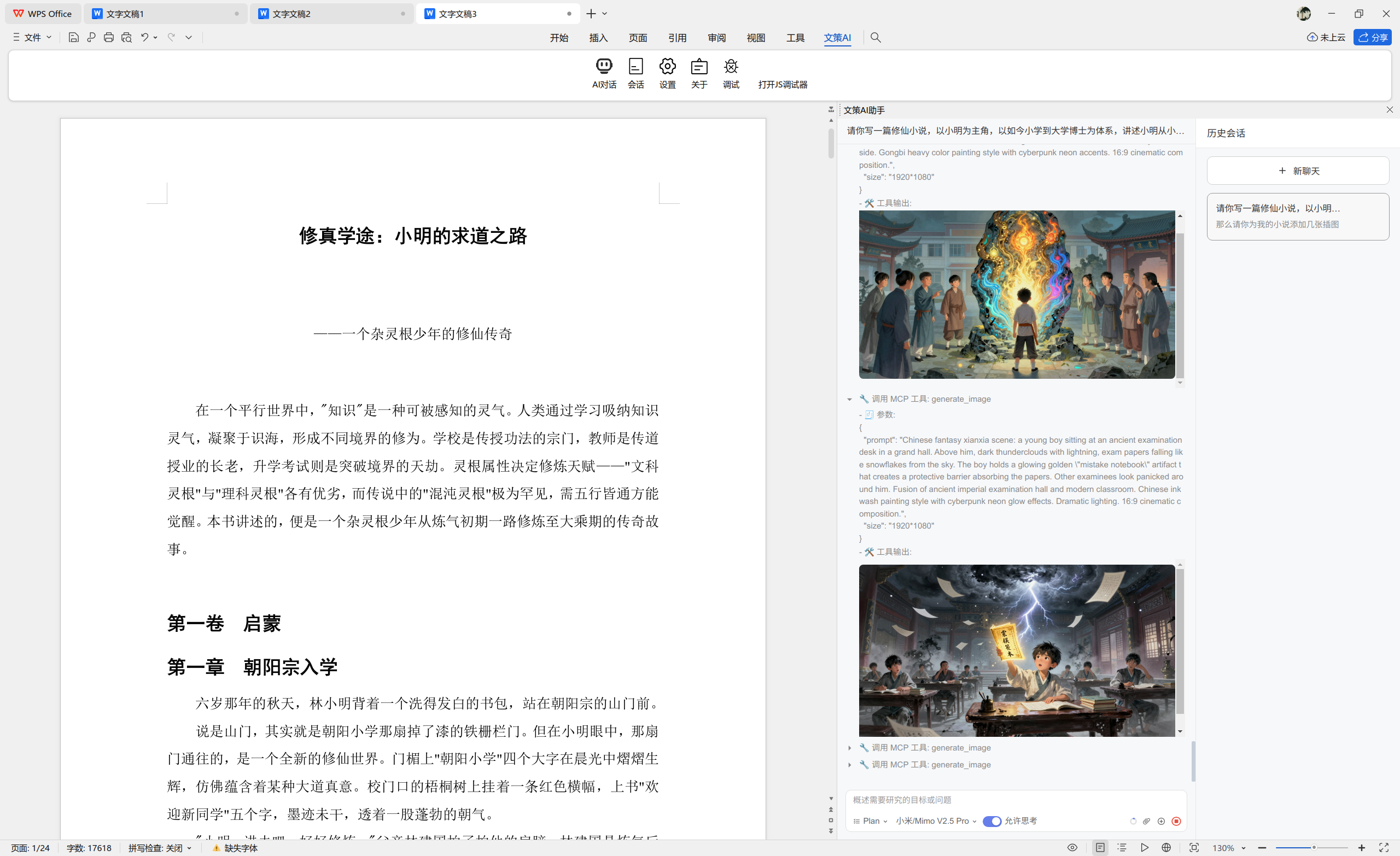Viewport: 1400px width, 856px height.
Task: Start a 新聊天 new chat
Action: 1298,171
